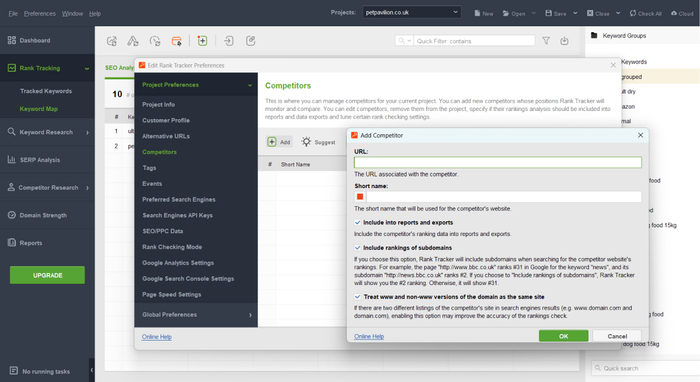Open Online Help link in Add Competitor dialog
Image resolution: width=700 pixels, height=382 pixels.
pos(369,336)
